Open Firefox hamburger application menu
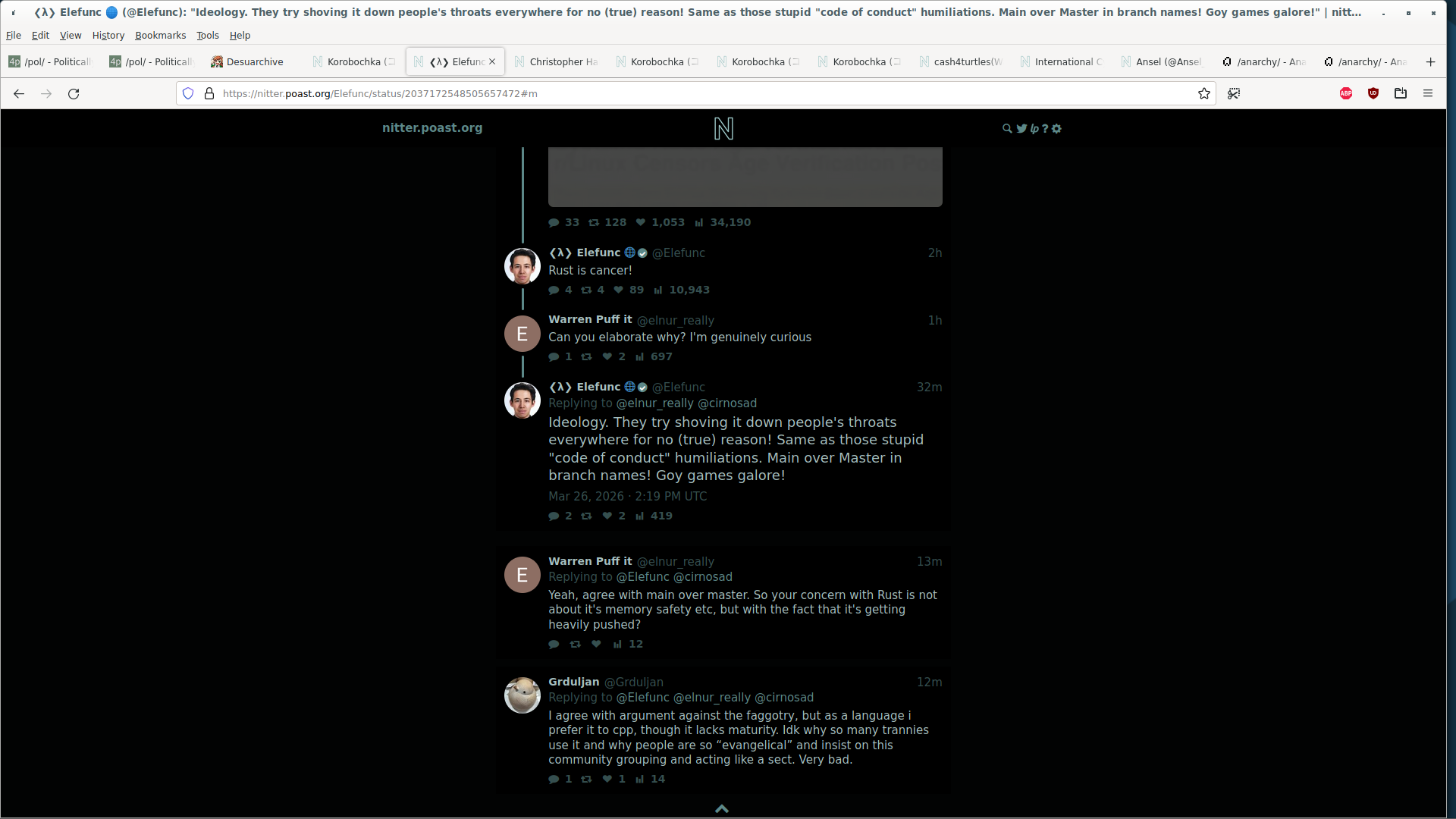 click(1428, 93)
